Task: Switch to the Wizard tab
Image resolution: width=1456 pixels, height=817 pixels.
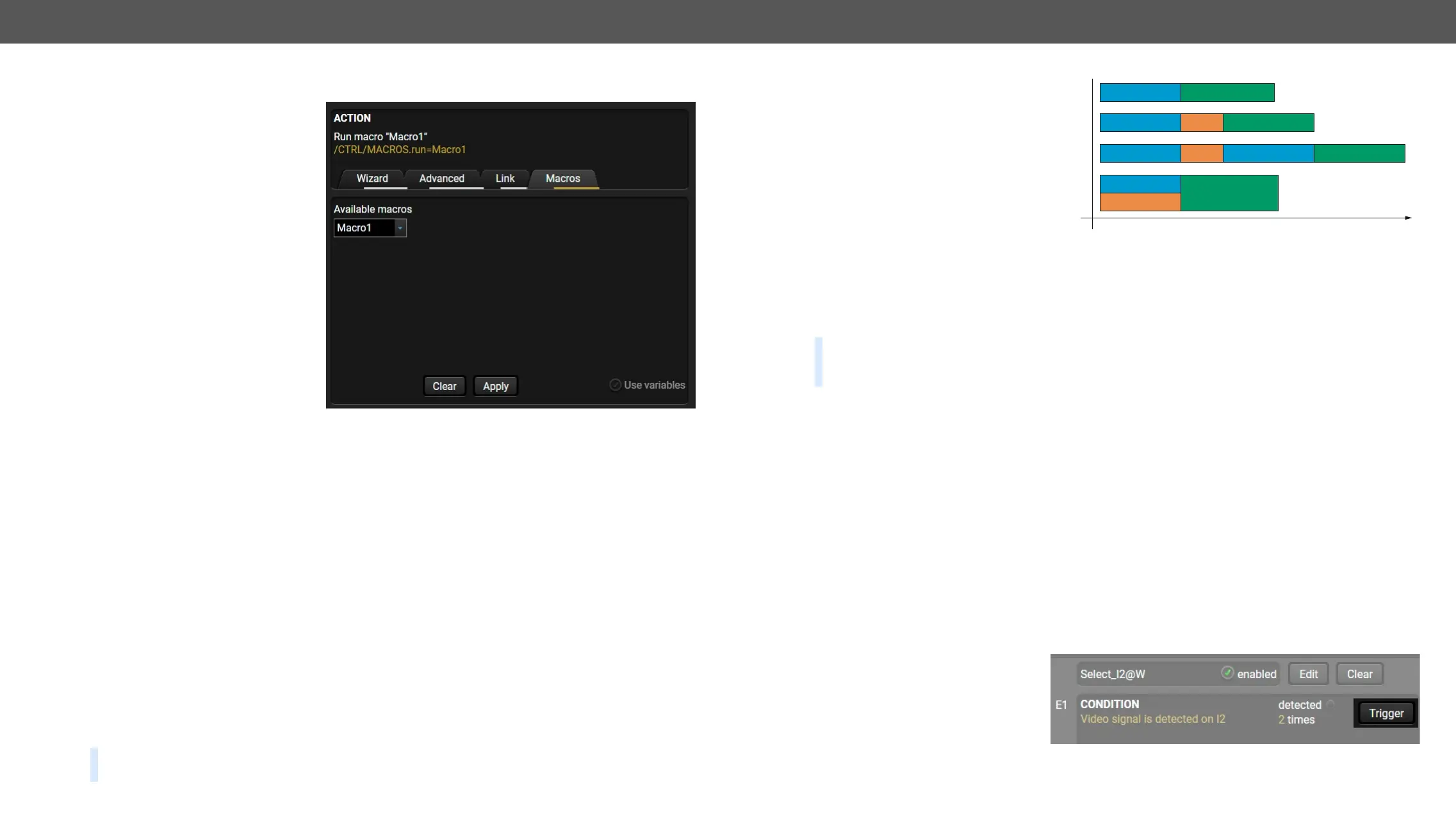Action: 372,179
